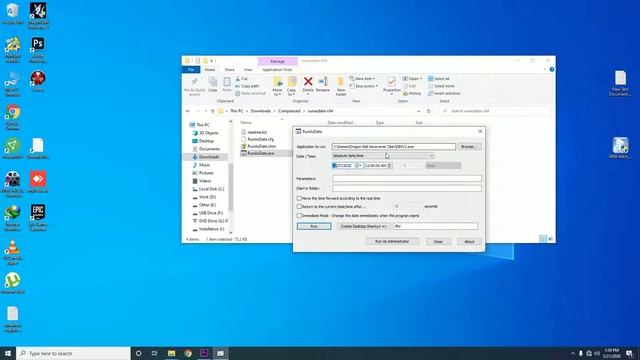Click Copy path in the ribbon
This screenshot has height=360, width=640.
(x=247, y=86)
